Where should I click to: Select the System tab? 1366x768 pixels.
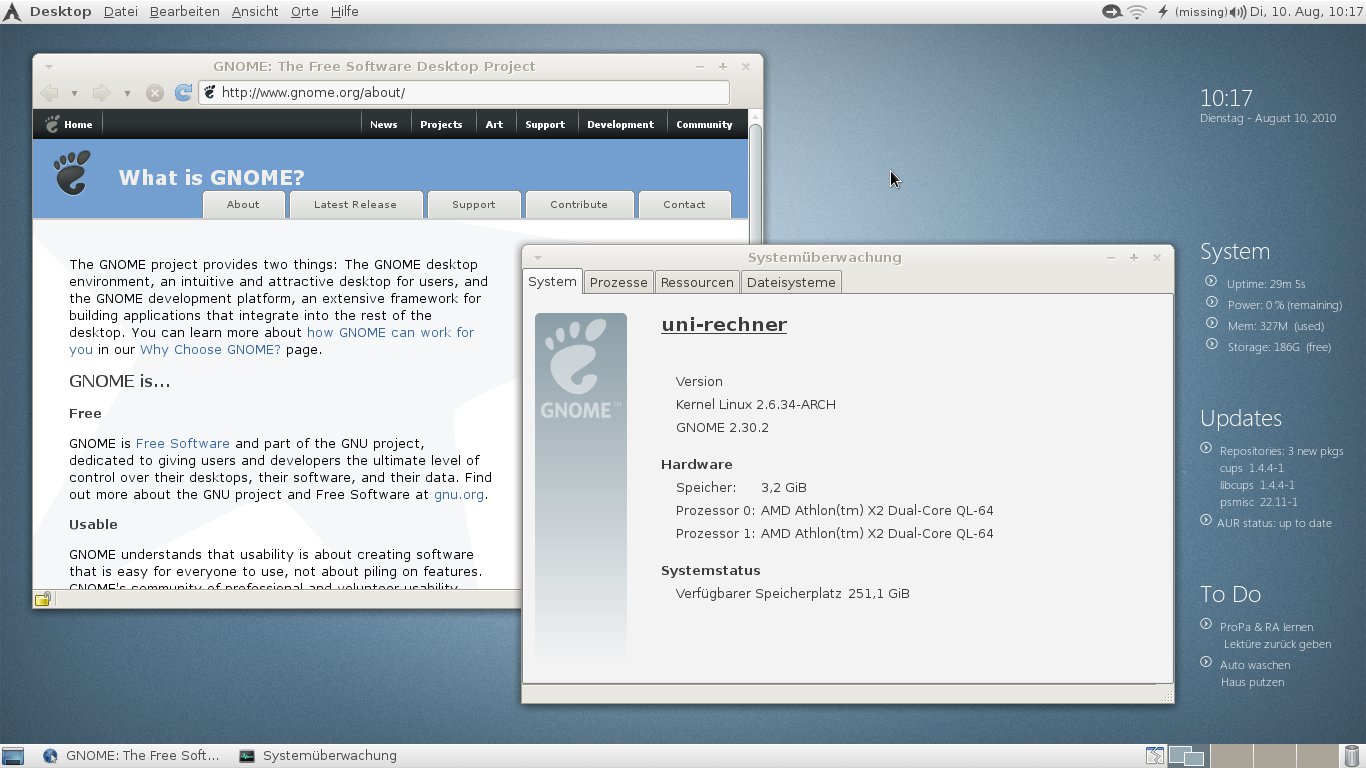click(552, 281)
